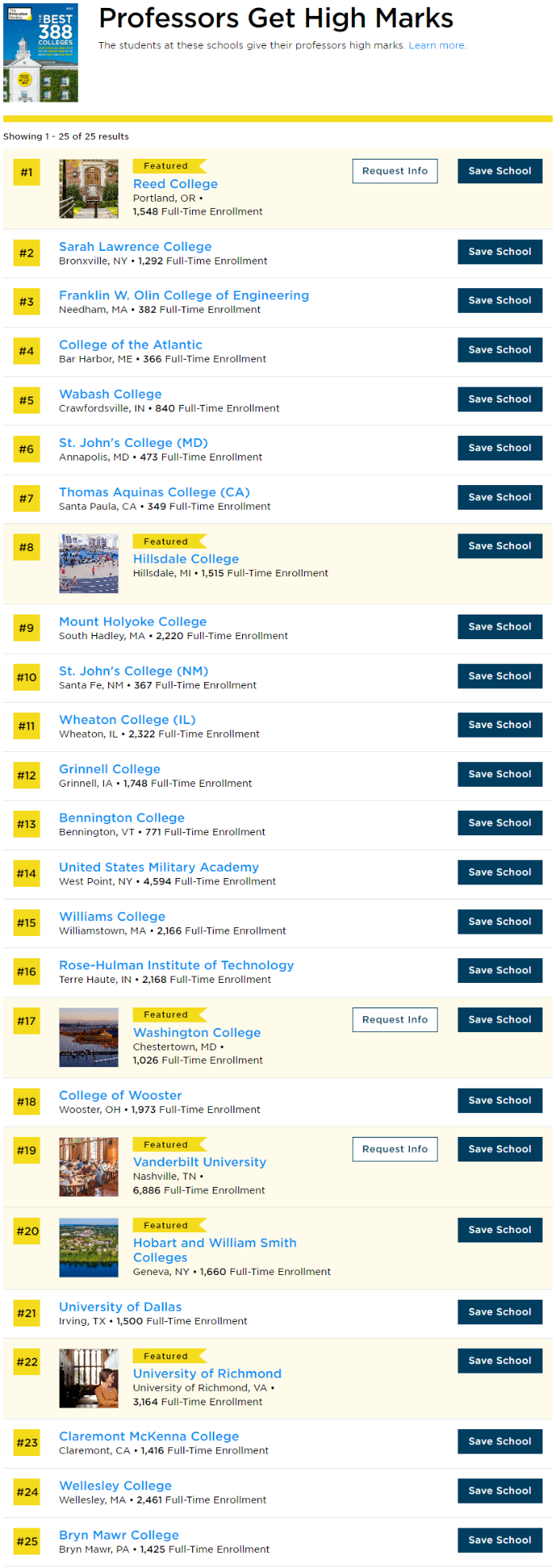Open University of Richmond link

[207, 1373]
